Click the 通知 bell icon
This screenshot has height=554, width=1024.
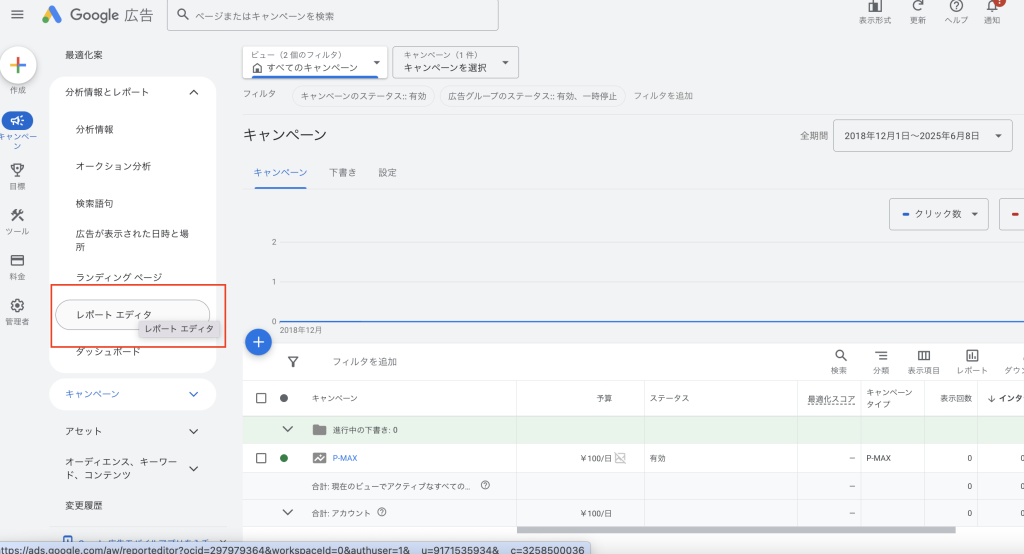point(992,8)
